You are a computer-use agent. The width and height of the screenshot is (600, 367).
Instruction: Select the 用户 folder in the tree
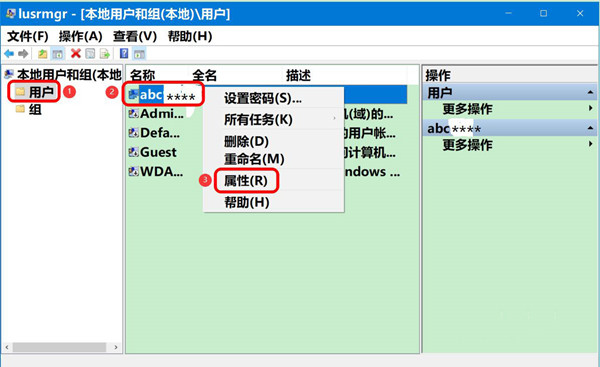point(41,92)
